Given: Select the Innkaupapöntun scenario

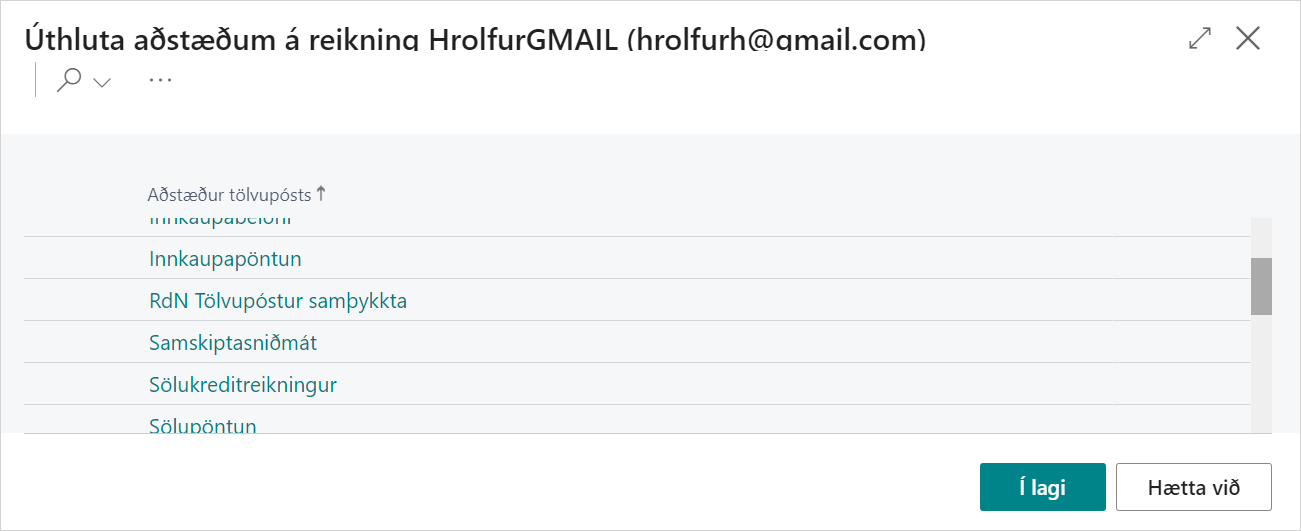Looking at the screenshot, I should click(225, 259).
